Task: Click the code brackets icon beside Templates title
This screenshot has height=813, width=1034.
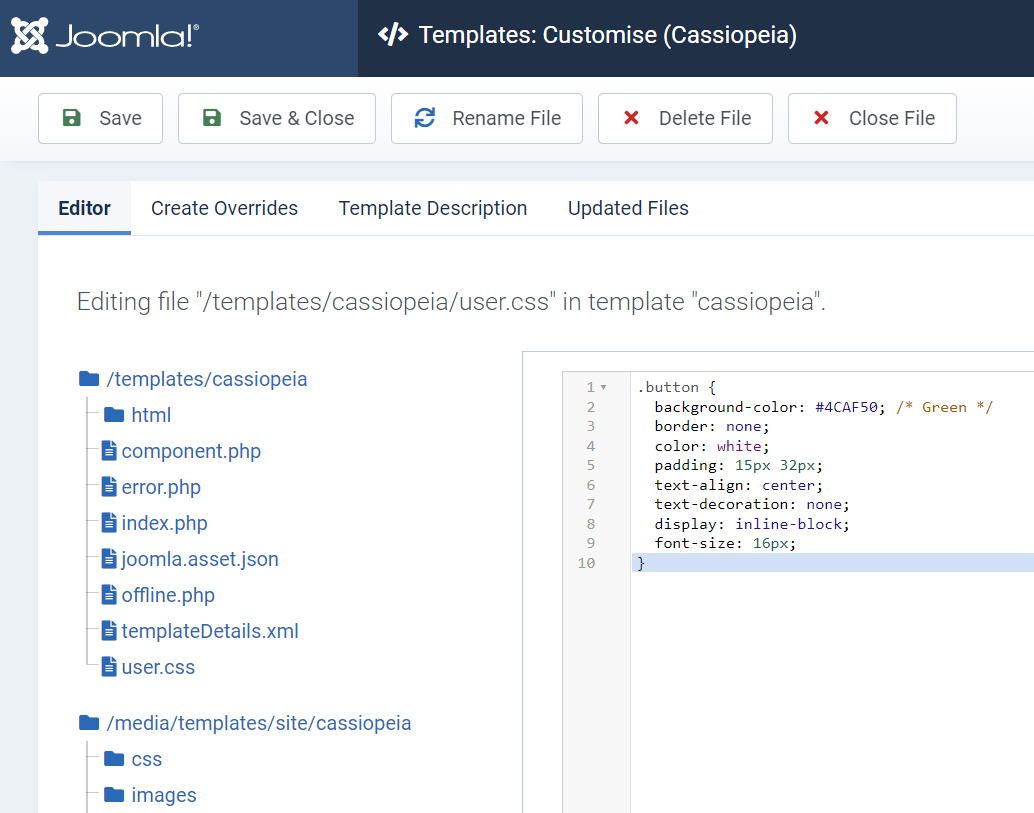Action: click(393, 34)
